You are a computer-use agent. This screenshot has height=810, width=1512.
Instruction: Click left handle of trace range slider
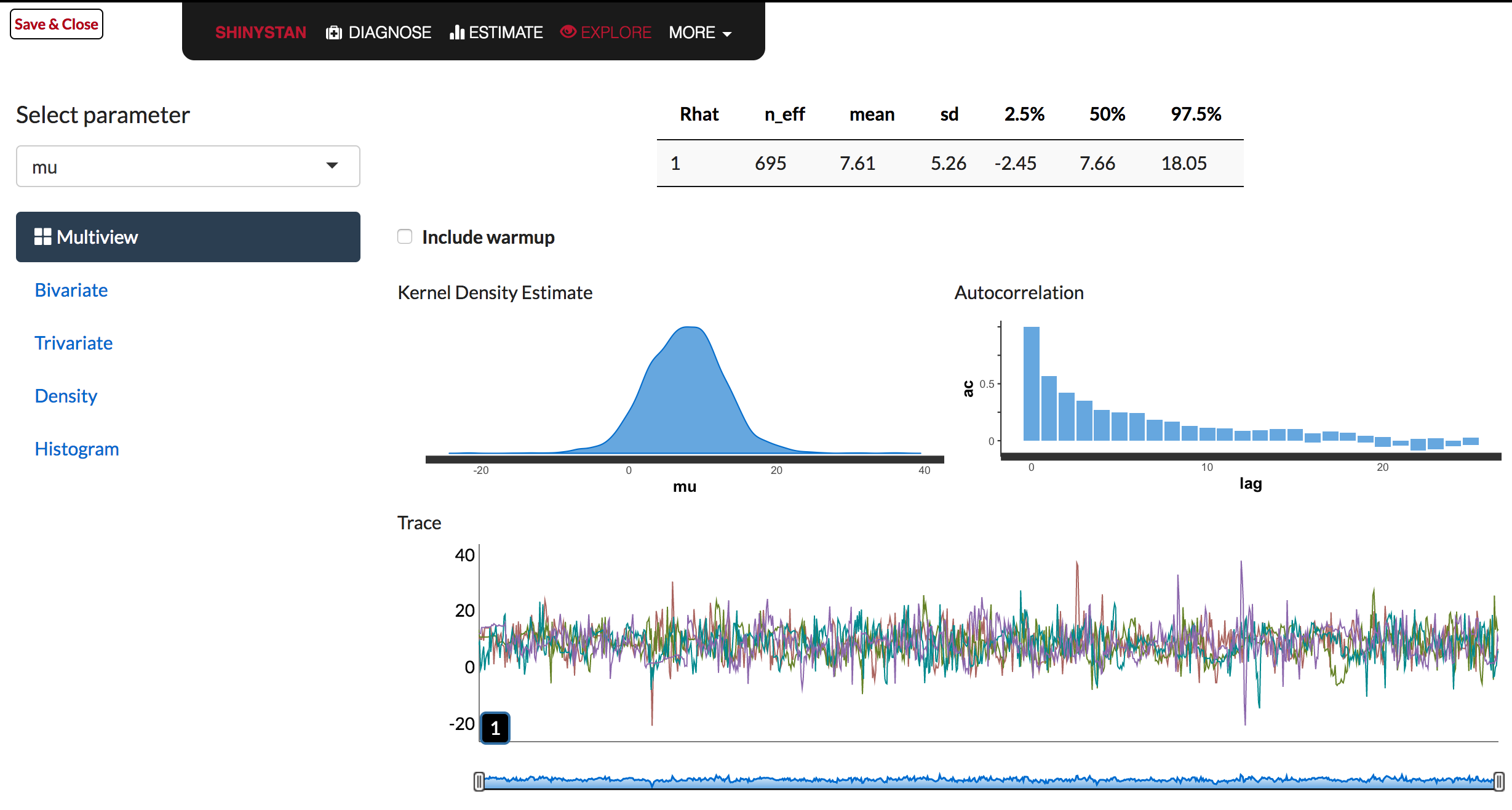pos(479,781)
